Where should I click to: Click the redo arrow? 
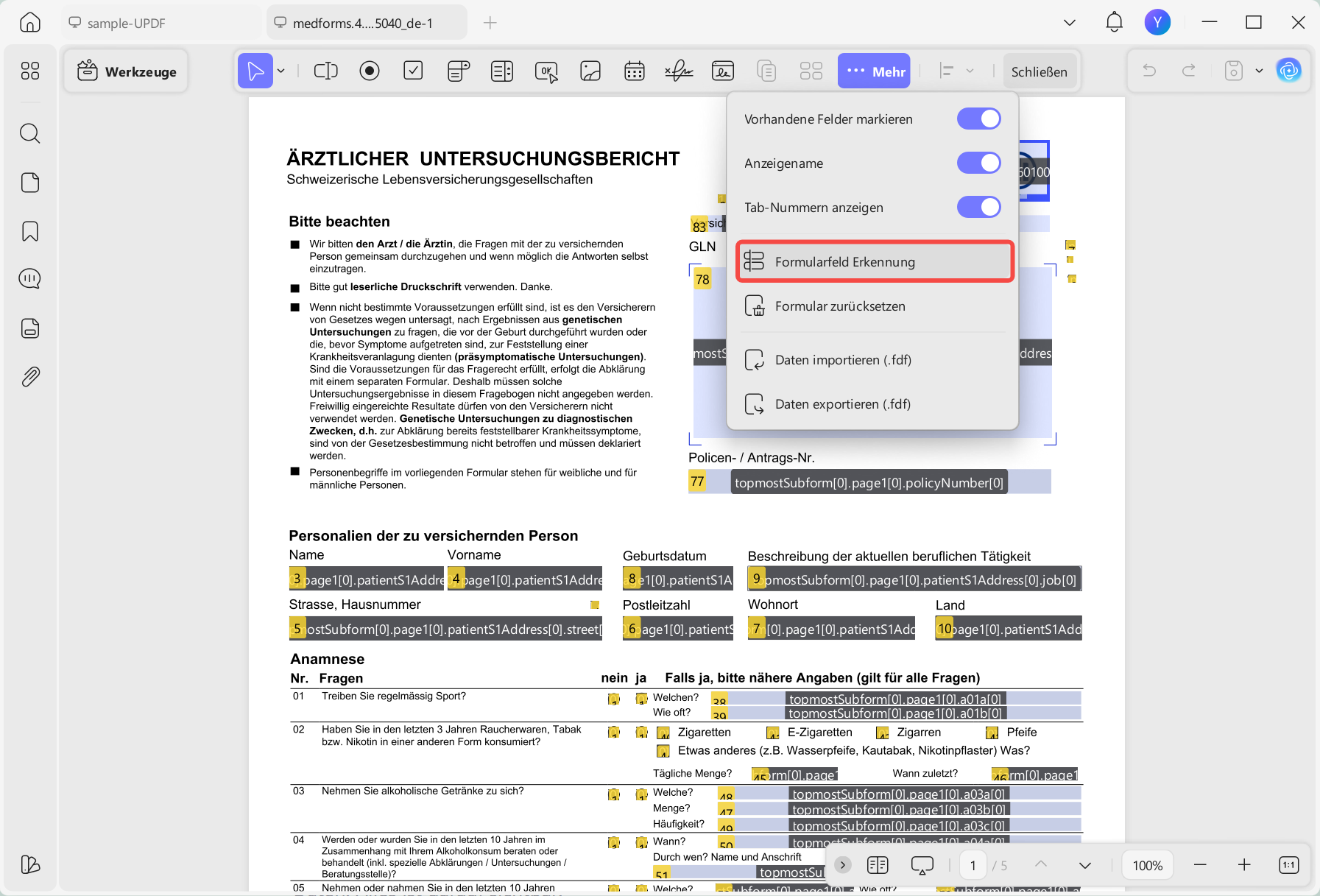pyautogui.click(x=1188, y=71)
